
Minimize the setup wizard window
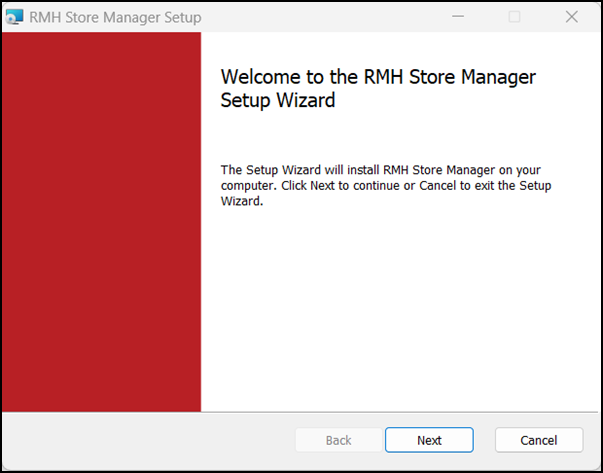[x=458, y=17]
